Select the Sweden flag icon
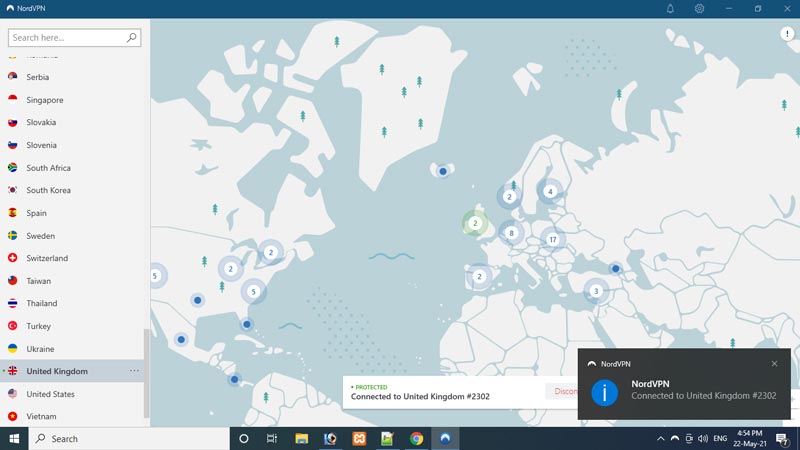This screenshot has width=800, height=450. [x=13, y=235]
